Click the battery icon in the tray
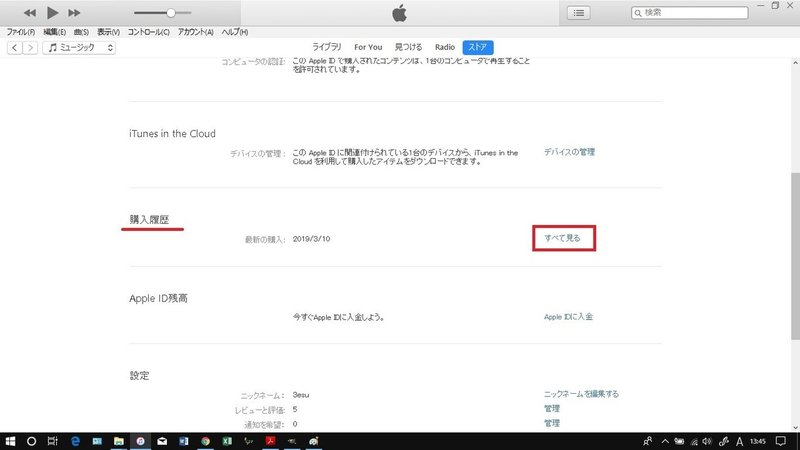This screenshot has height=450, width=800. tap(679, 441)
